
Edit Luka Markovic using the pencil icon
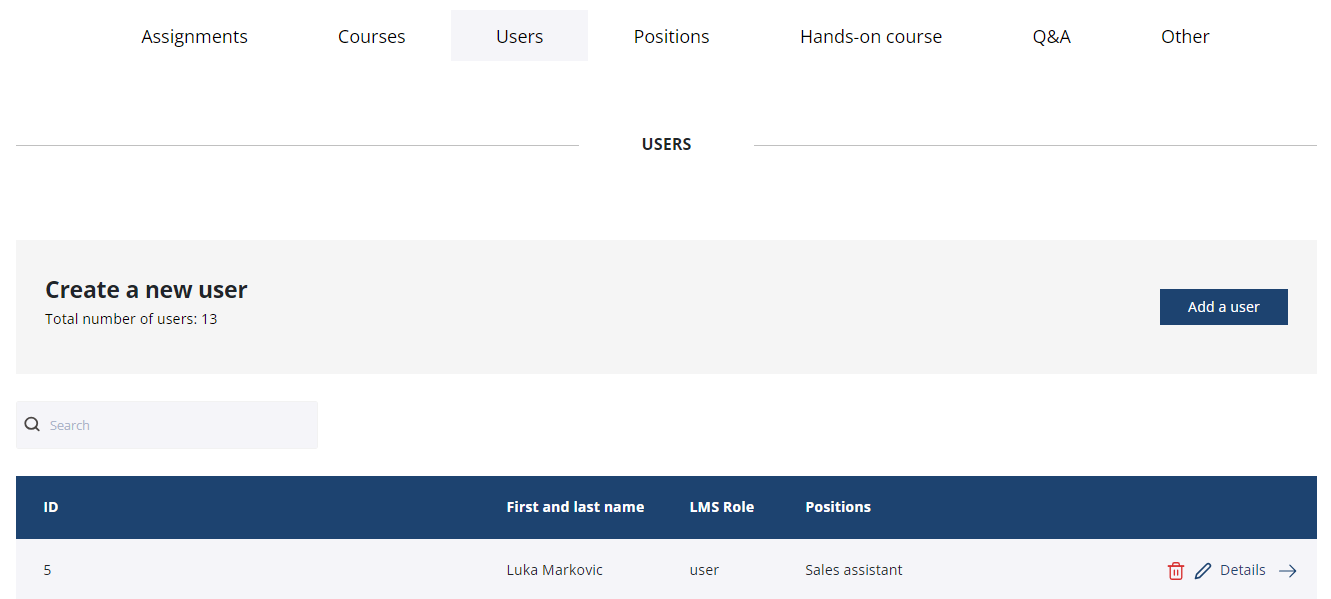click(x=1203, y=571)
